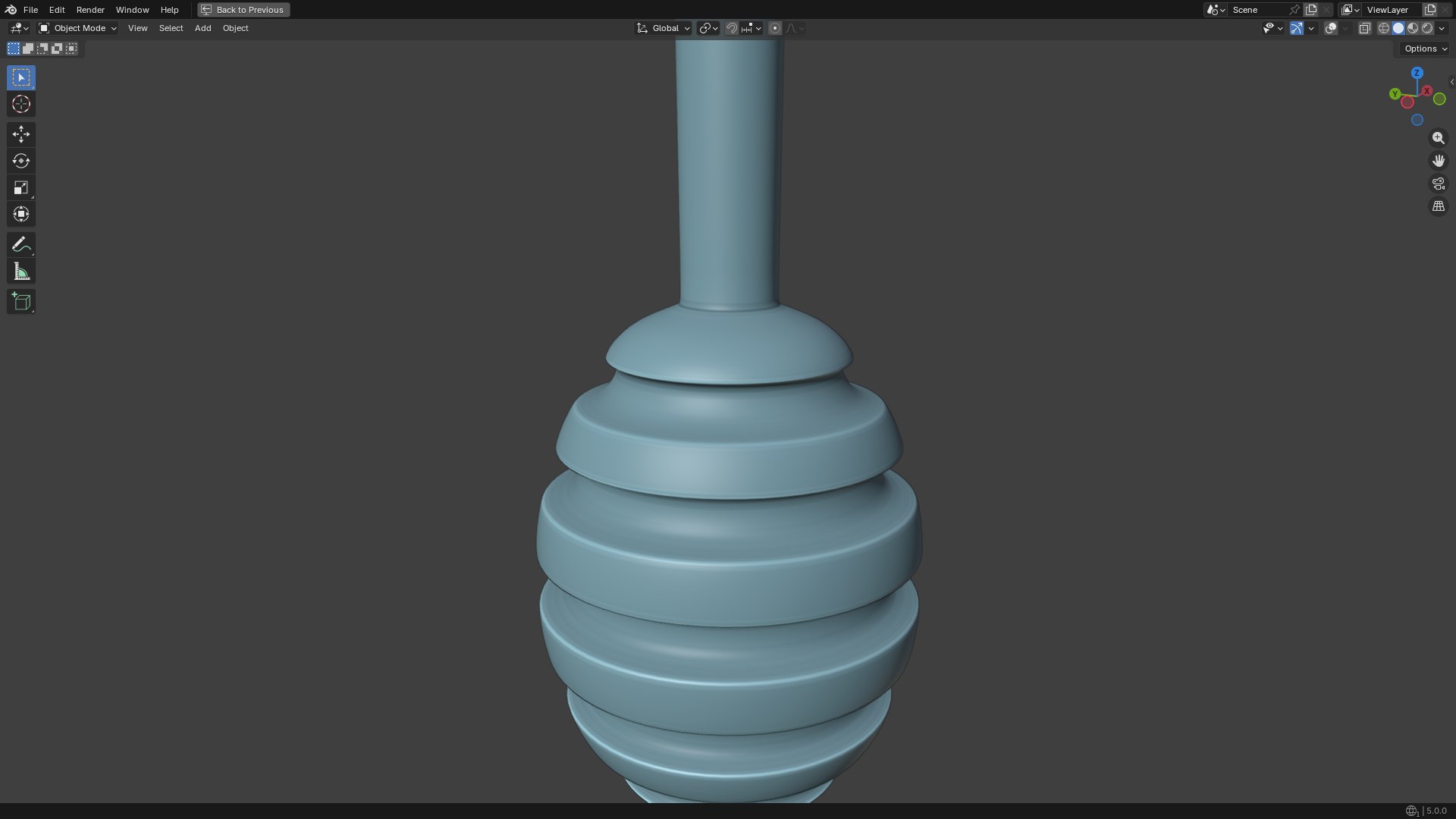Choose the Annotate pencil tool
The image size is (1456, 819).
click(x=21, y=244)
